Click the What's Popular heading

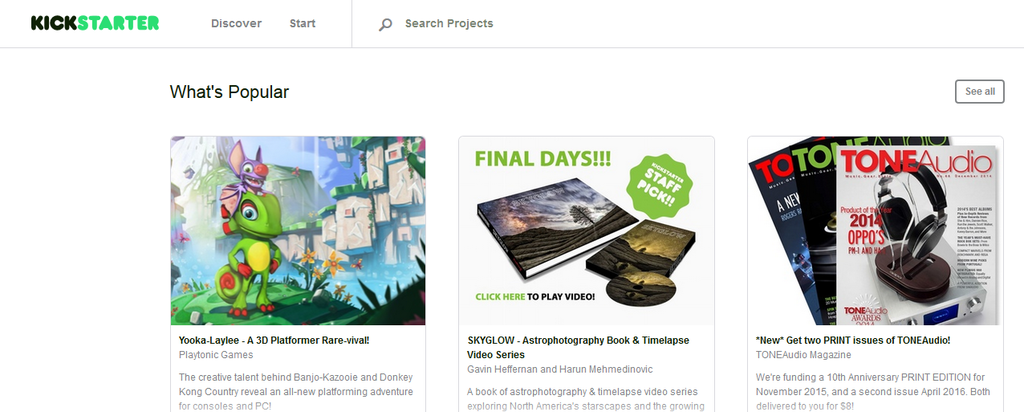click(x=229, y=92)
